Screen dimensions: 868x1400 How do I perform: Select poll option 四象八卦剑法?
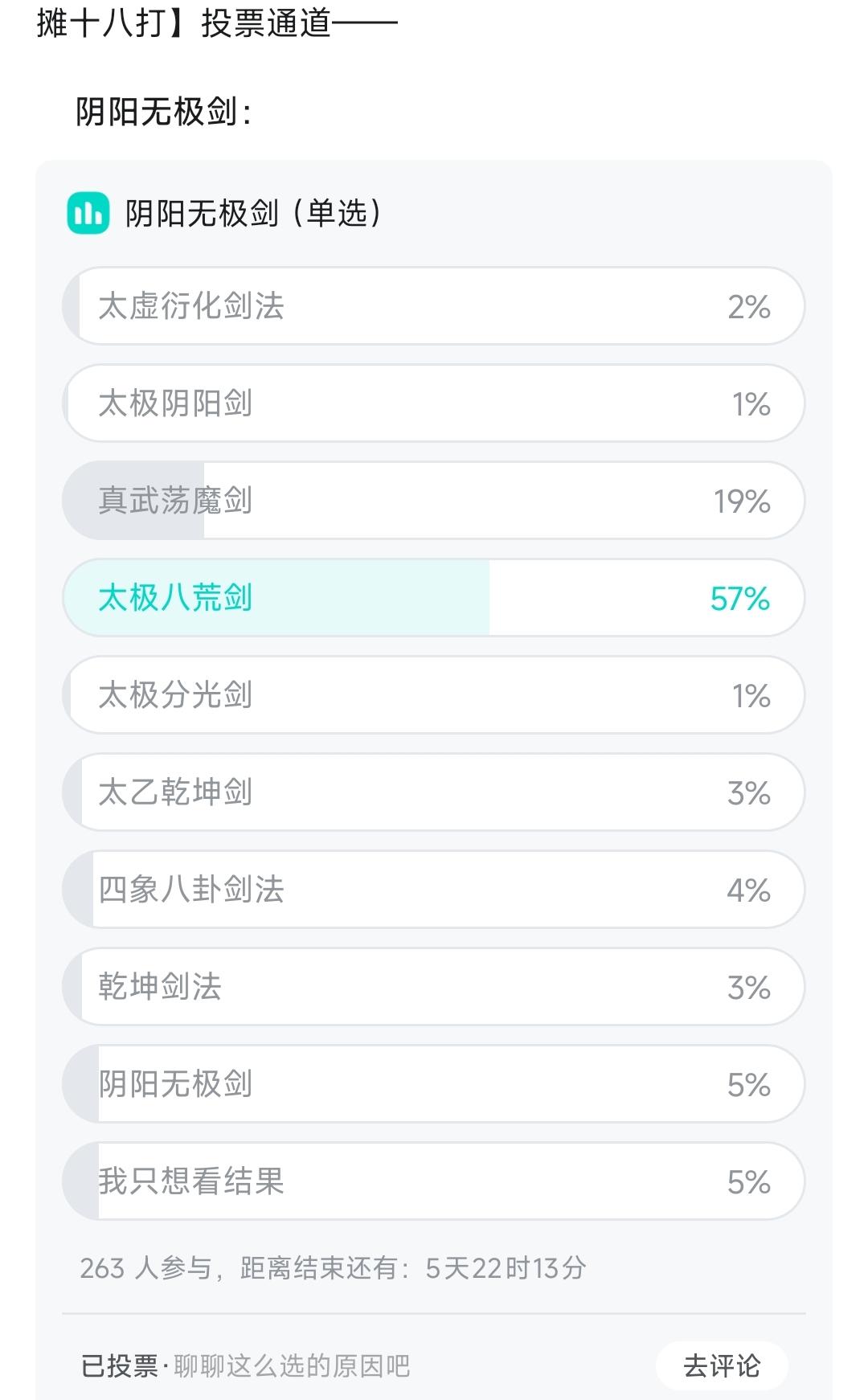433,890
